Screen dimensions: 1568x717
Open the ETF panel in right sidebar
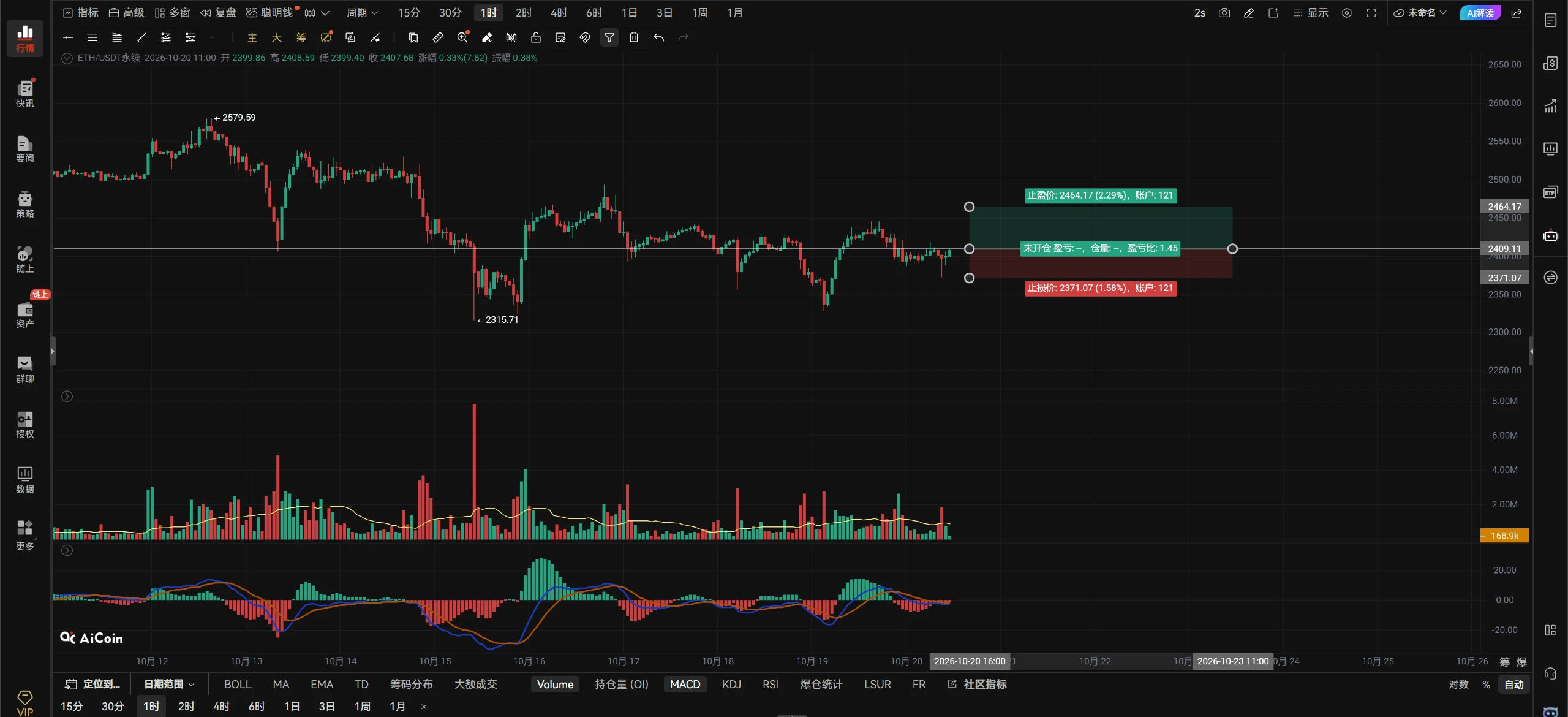pyautogui.click(x=1550, y=192)
